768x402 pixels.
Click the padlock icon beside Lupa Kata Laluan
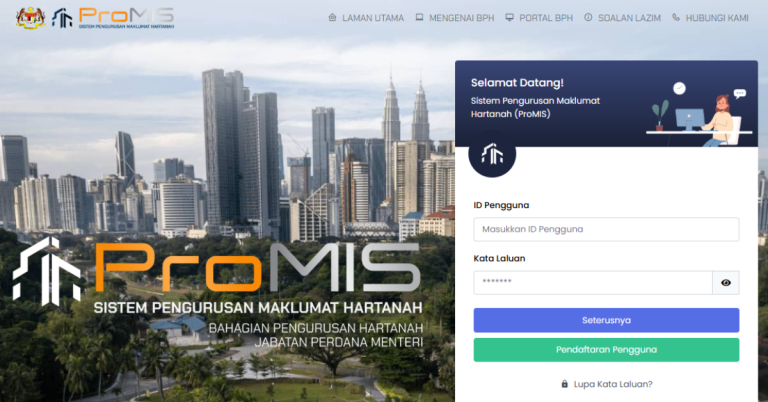click(565, 384)
